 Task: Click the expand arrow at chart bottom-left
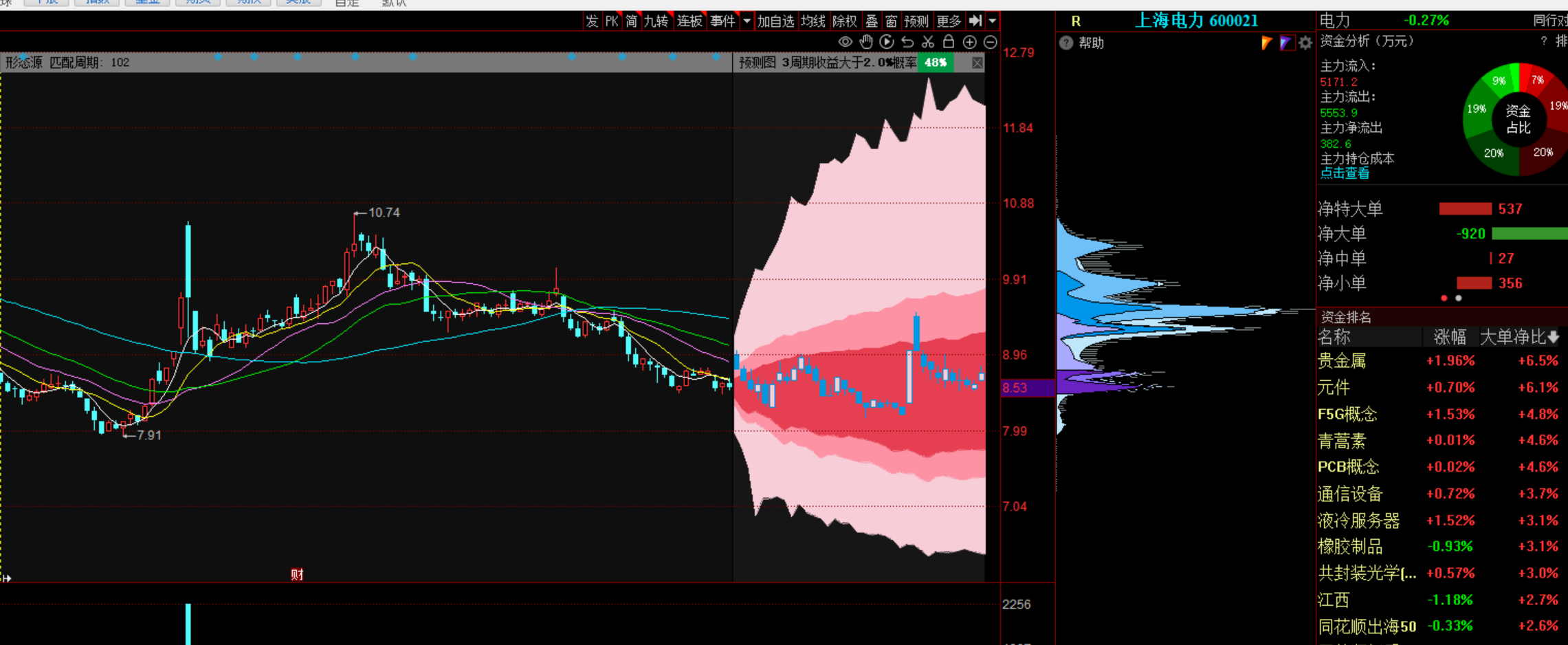pyautogui.click(x=6, y=578)
